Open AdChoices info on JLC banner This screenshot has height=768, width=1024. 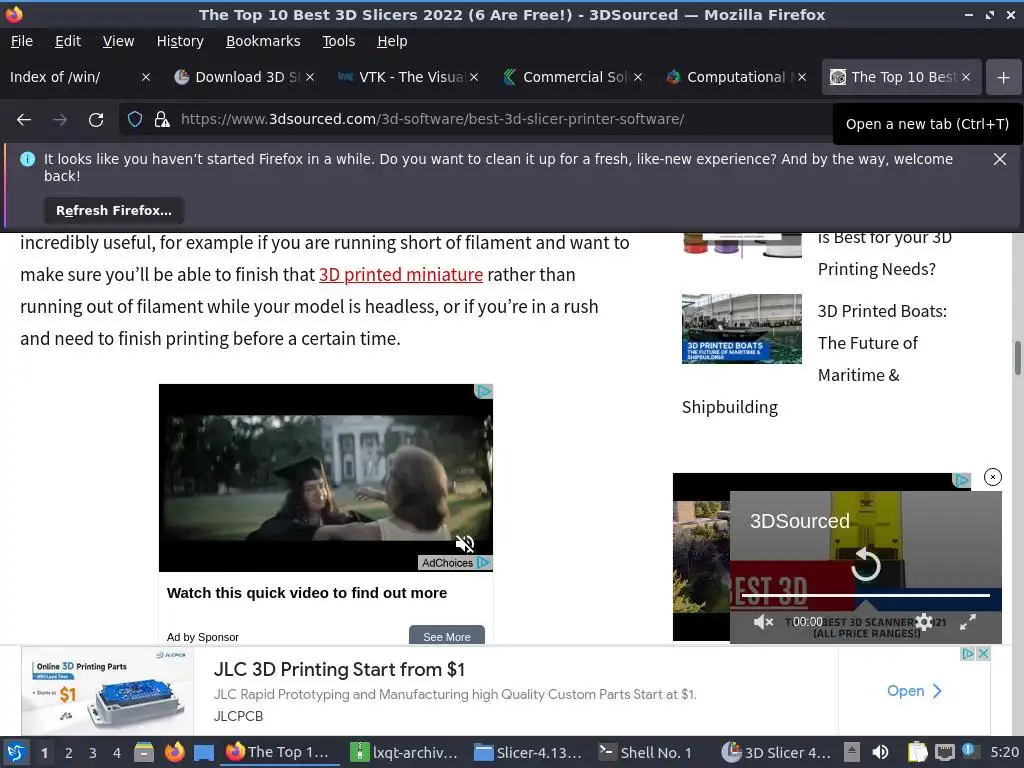coord(968,654)
